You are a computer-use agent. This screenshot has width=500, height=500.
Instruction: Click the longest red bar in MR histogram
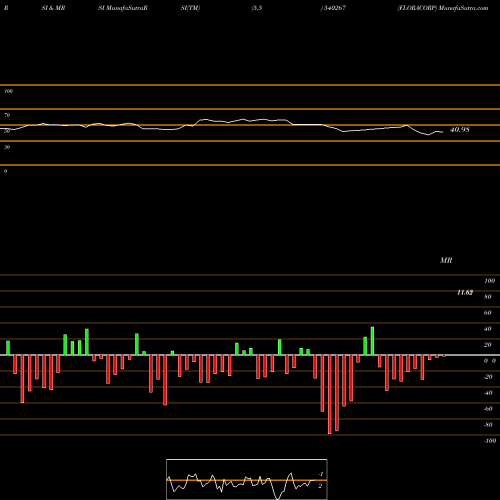tap(330, 394)
